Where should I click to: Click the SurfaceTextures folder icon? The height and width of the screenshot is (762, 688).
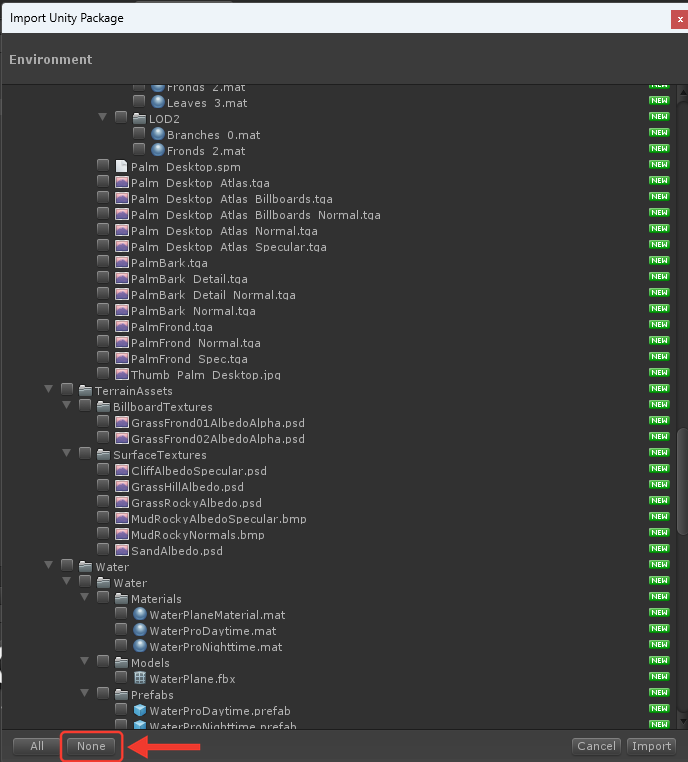(x=103, y=454)
